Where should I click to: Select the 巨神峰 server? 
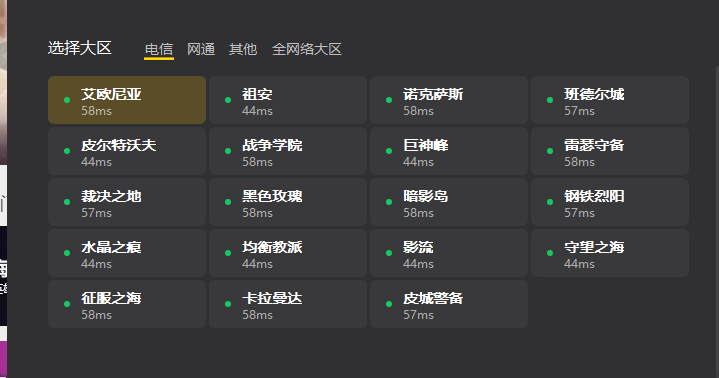pyautogui.click(x=449, y=151)
